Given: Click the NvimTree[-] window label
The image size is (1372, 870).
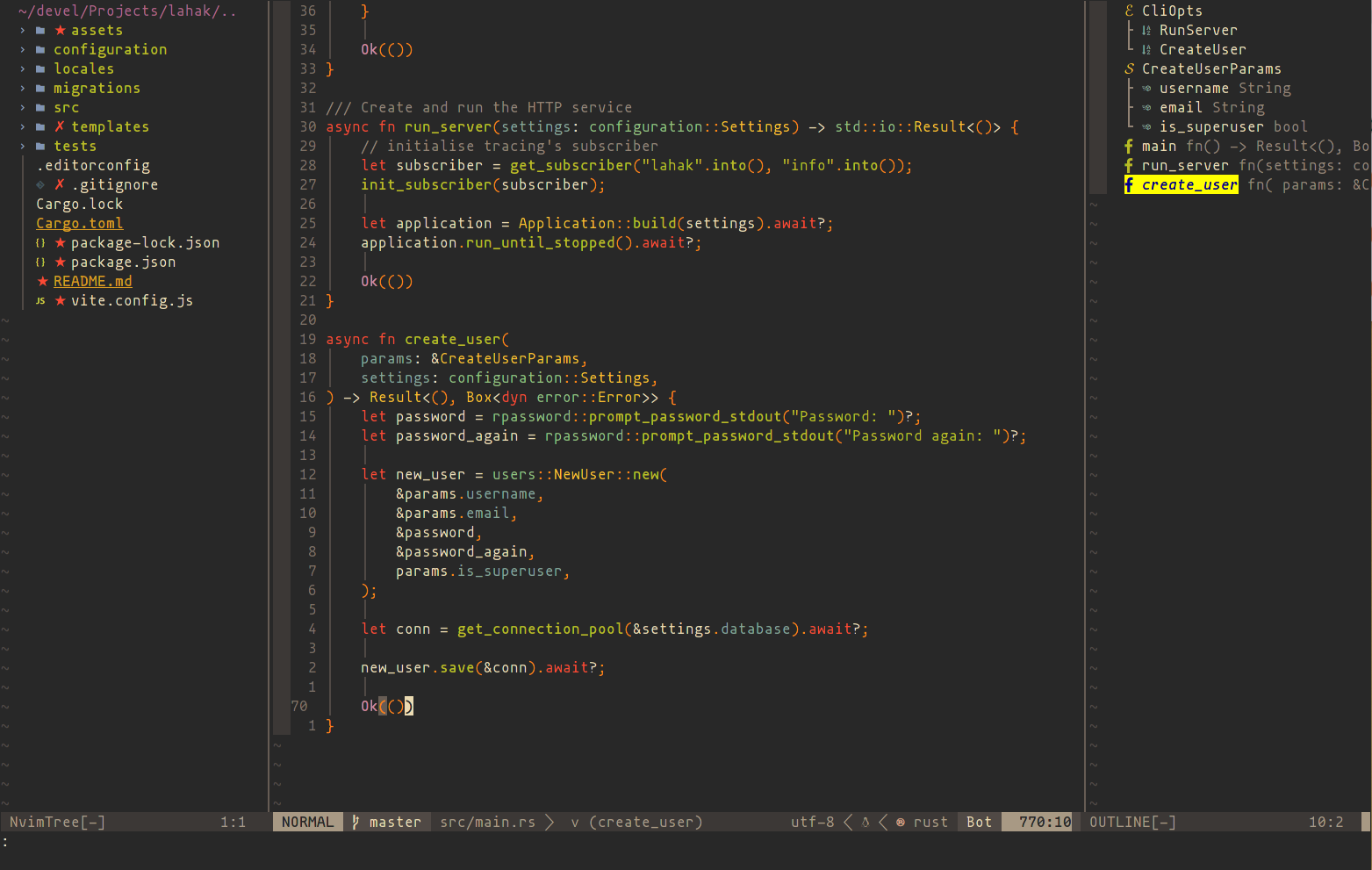Looking at the screenshot, I should (x=57, y=823).
